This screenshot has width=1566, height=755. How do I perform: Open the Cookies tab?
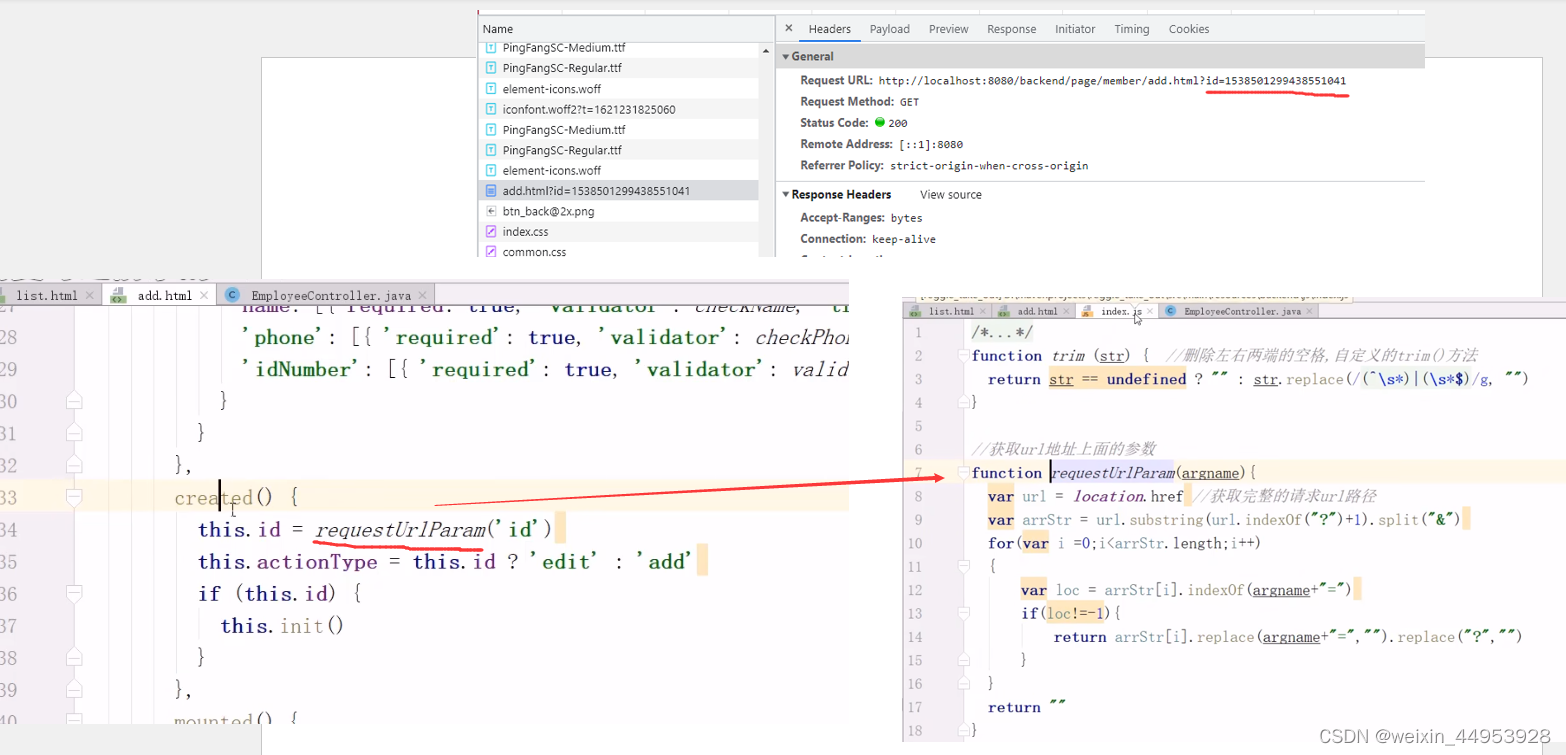pyautogui.click(x=1189, y=29)
